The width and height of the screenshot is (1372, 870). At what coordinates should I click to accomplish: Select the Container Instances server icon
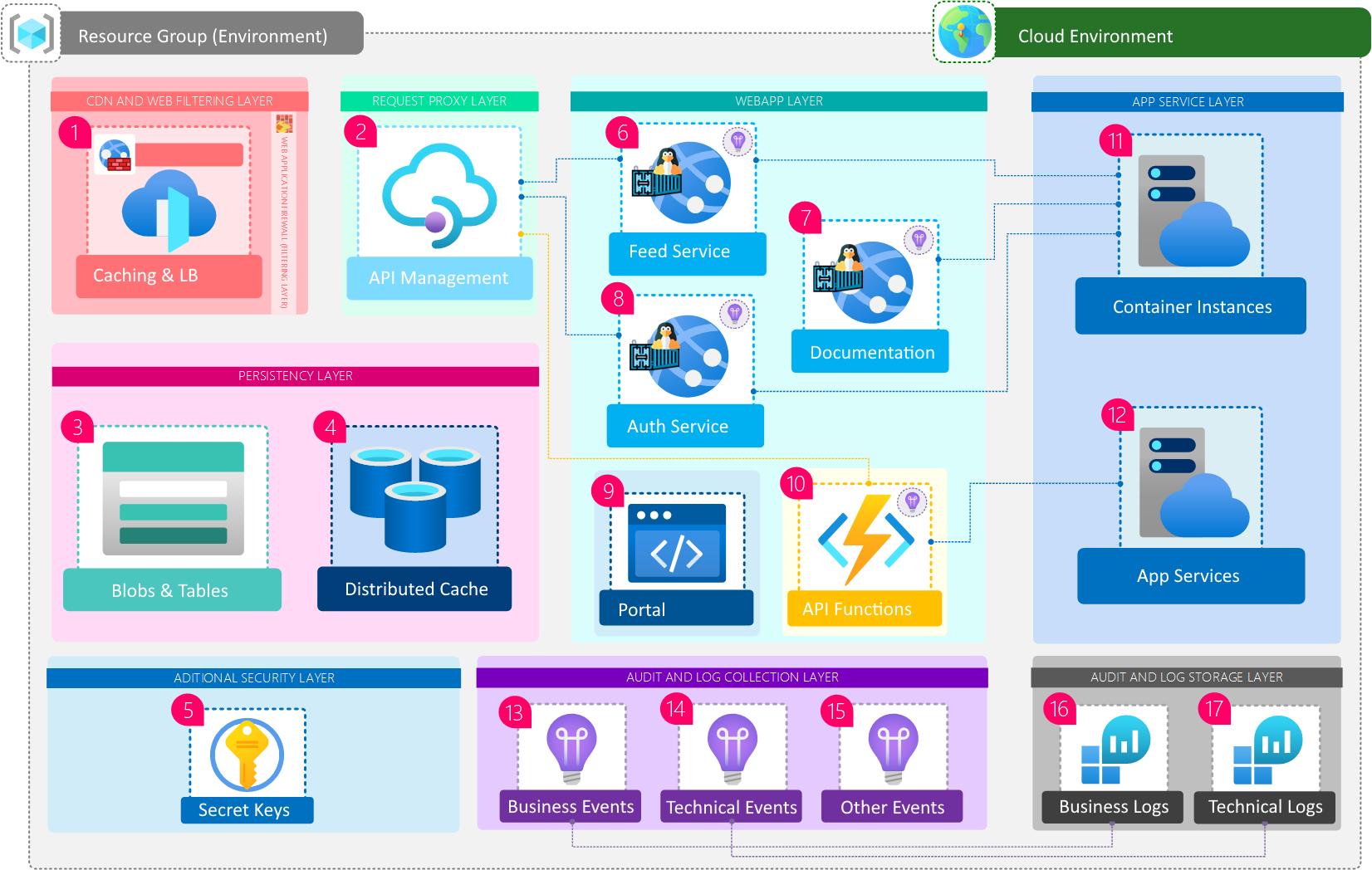click(x=1192, y=212)
